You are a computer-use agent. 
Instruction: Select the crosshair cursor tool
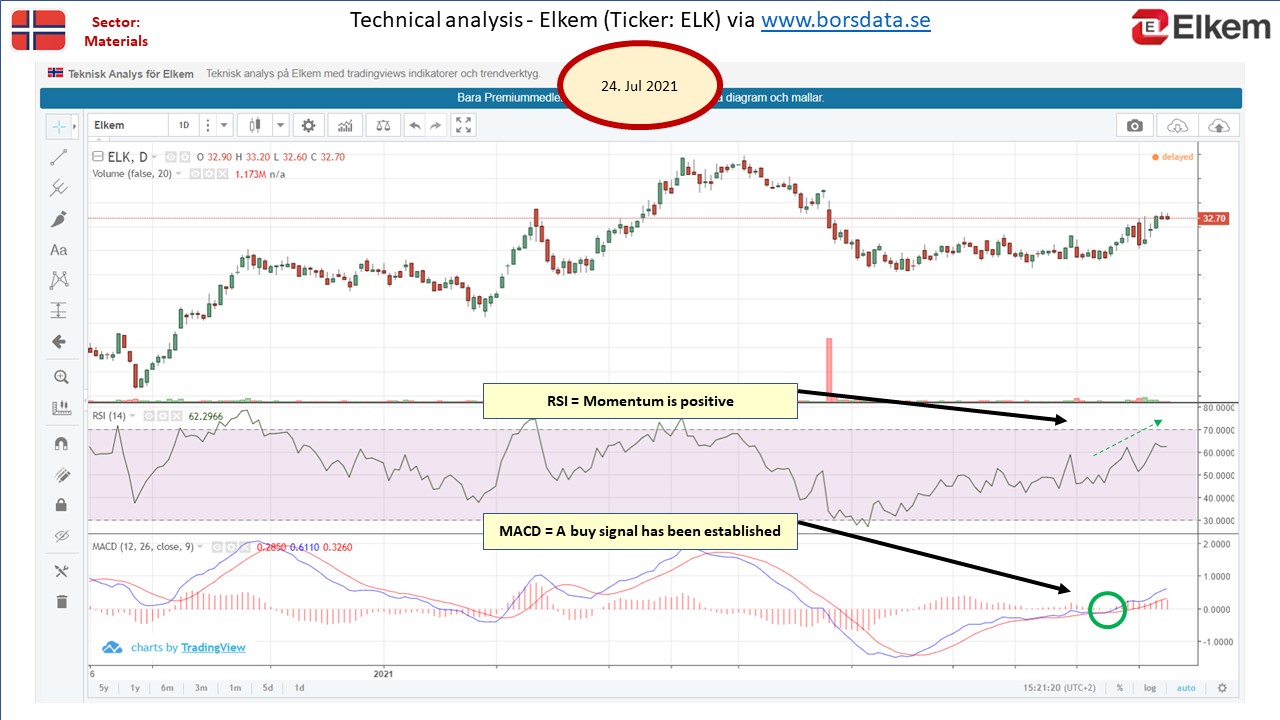tap(60, 126)
